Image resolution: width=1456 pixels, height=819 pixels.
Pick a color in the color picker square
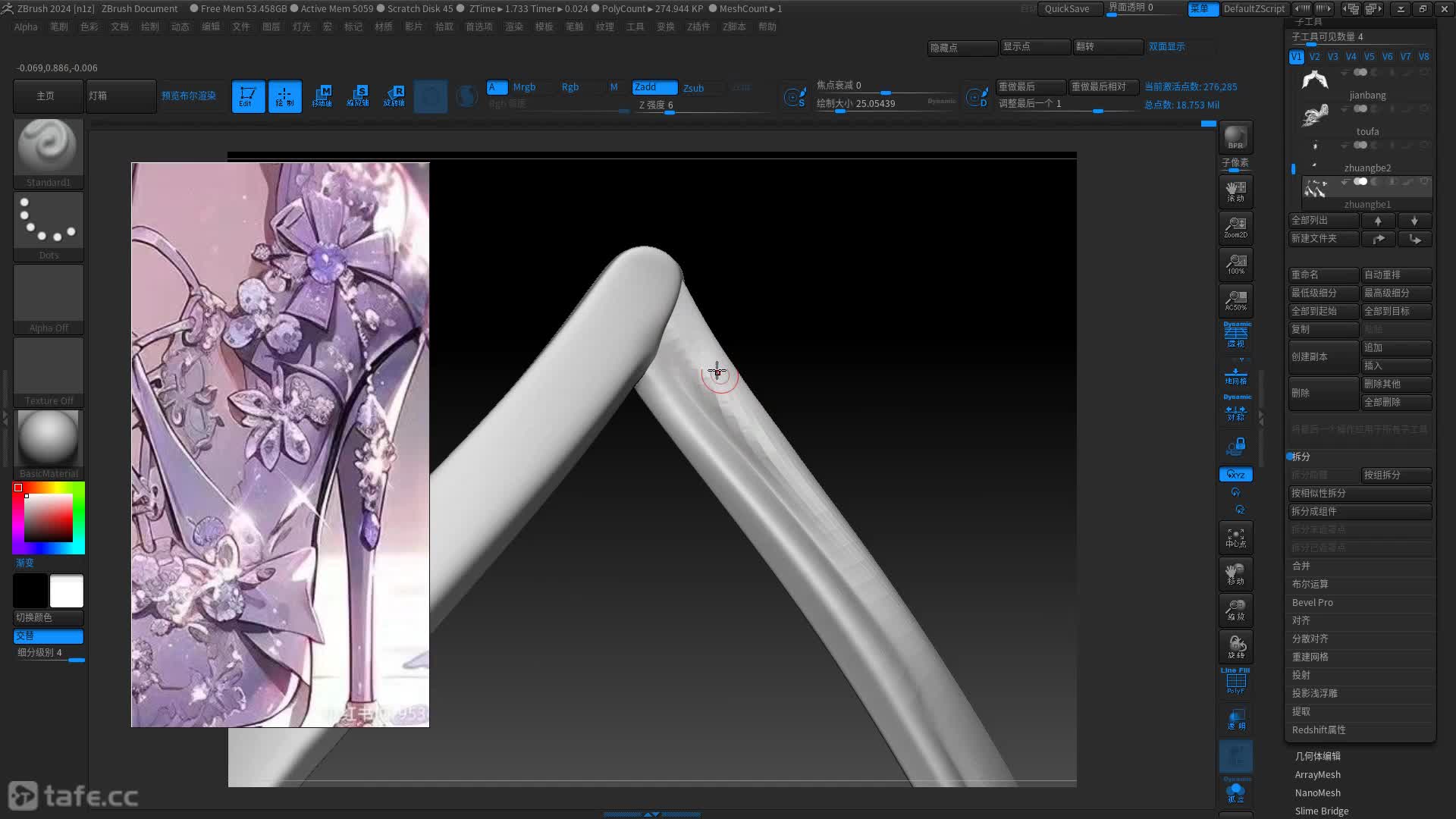point(49,518)
